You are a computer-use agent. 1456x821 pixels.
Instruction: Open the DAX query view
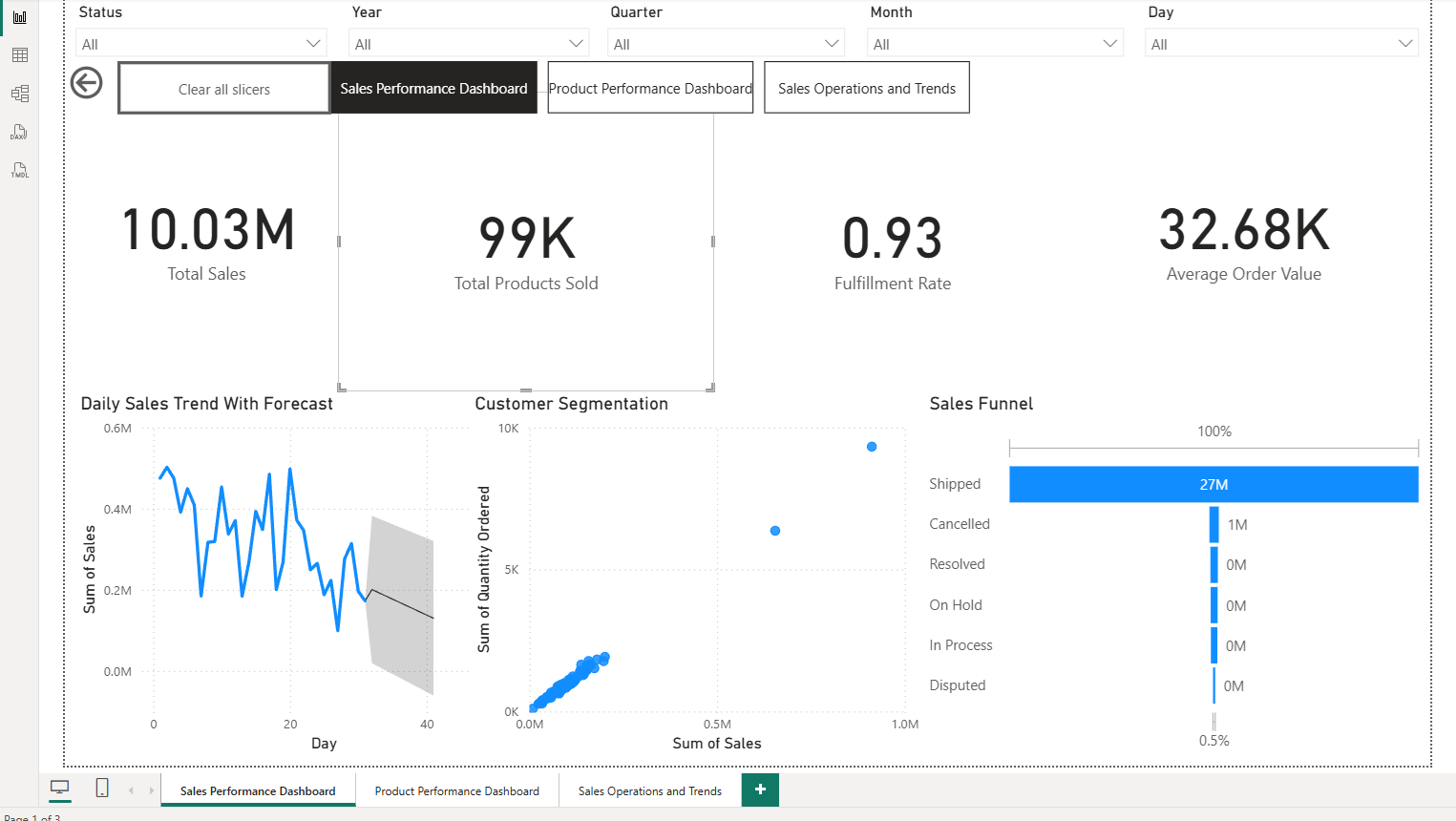(x=18, y=131)
